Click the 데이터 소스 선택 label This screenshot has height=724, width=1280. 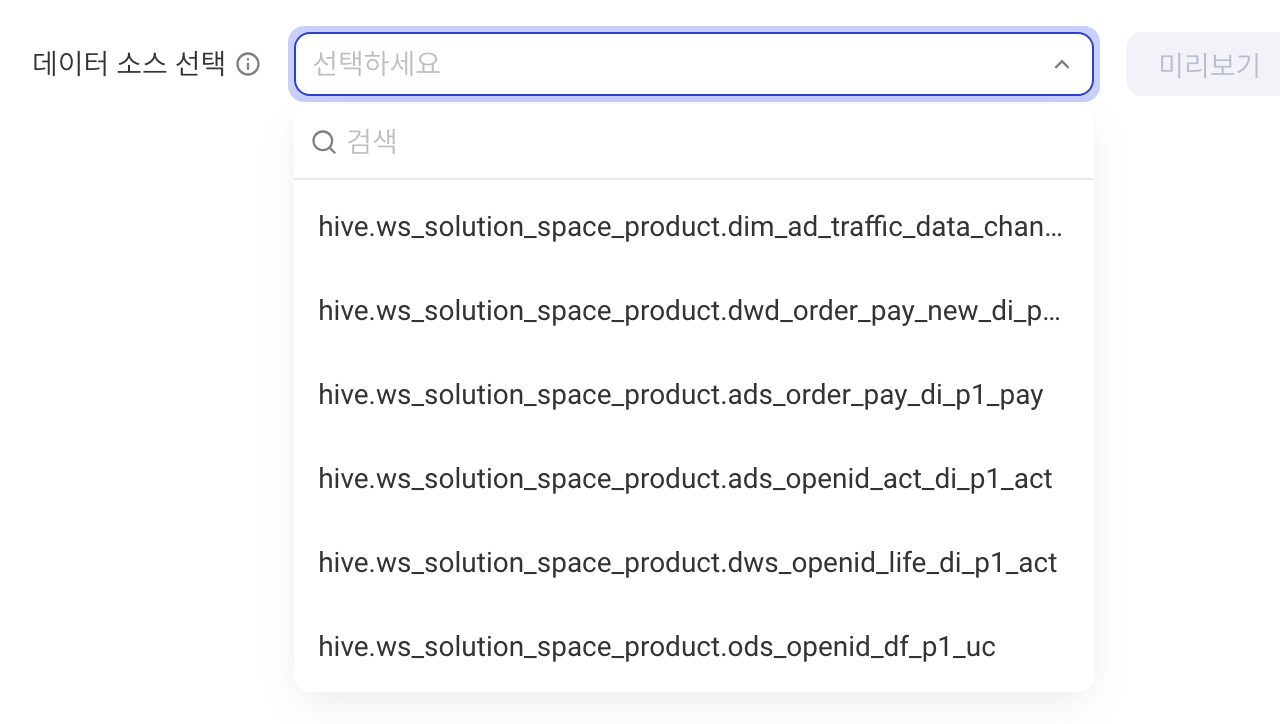coord(129,64)
